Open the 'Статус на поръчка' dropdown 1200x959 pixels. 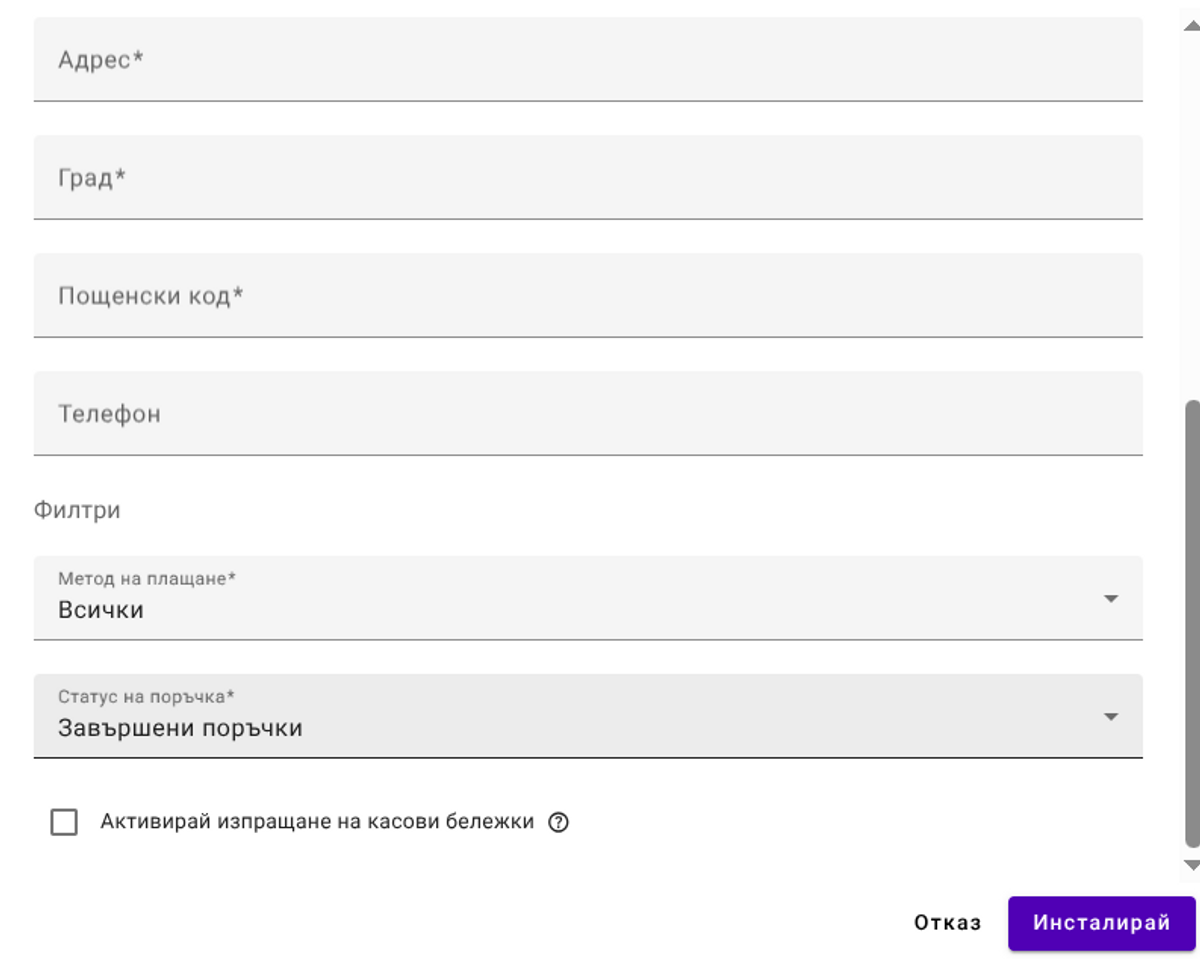click(x=587, y=716)
